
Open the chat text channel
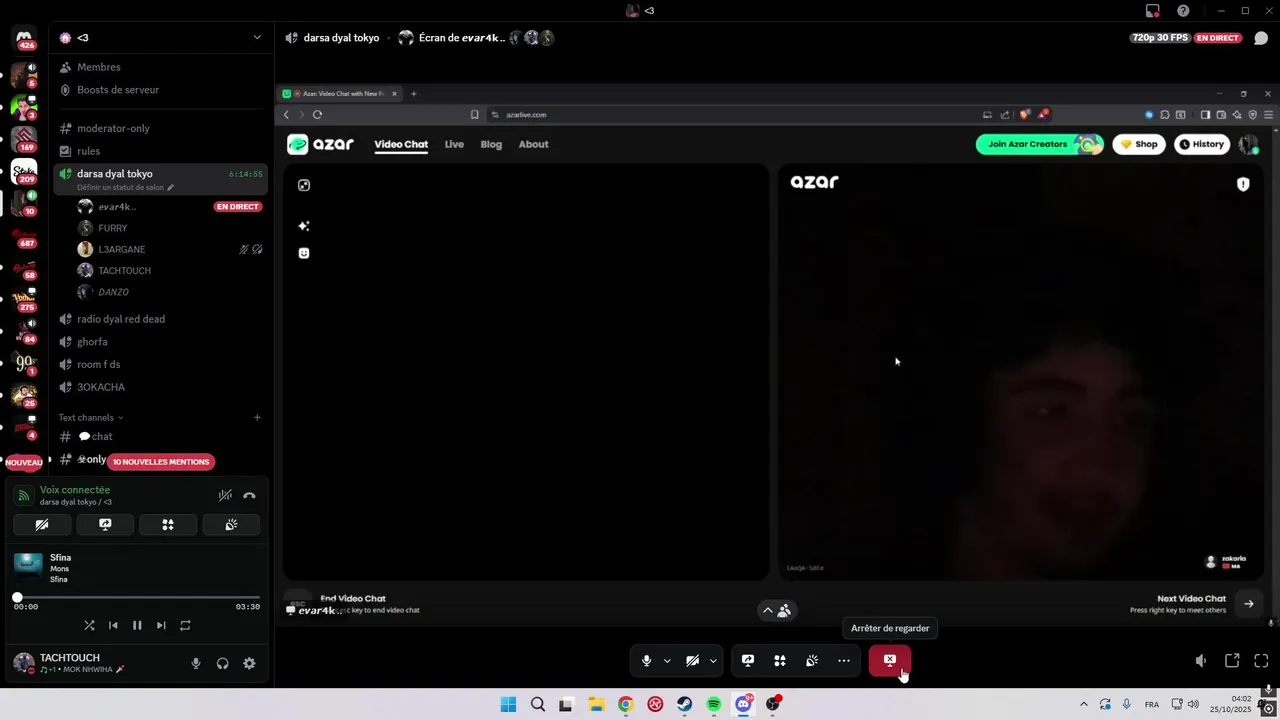click(160, 436)
